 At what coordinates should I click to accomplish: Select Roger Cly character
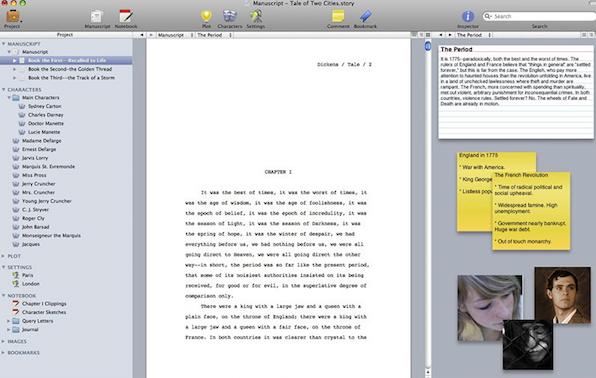(x=33, y=218)
